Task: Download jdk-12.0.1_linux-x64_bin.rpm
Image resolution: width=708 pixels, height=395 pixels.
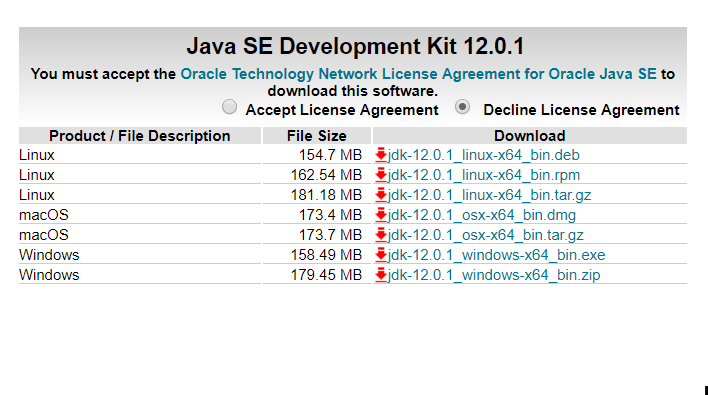Action: 484,175
